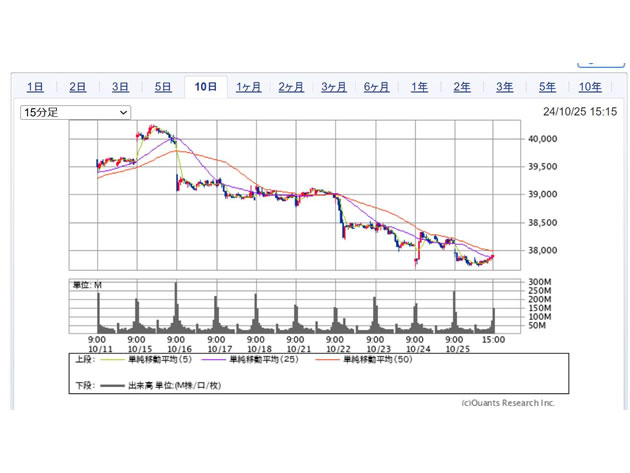Switch chart to 1ヶ月 range
The height and width of the screenshot is (473, 630).
coord(249,87)
